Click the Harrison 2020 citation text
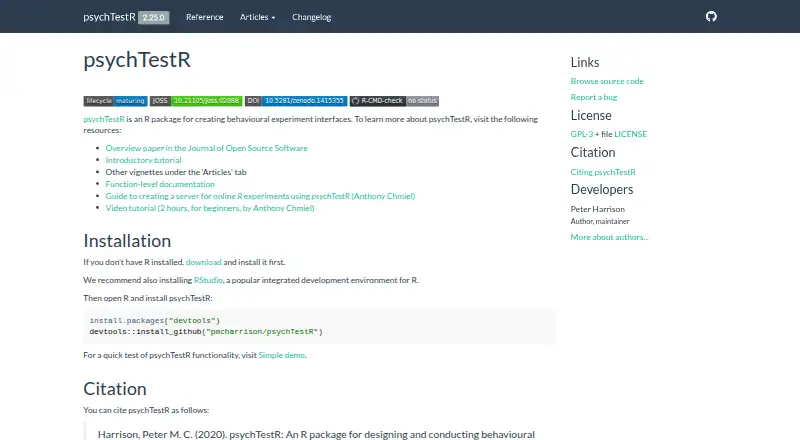 tap(316, 434)
